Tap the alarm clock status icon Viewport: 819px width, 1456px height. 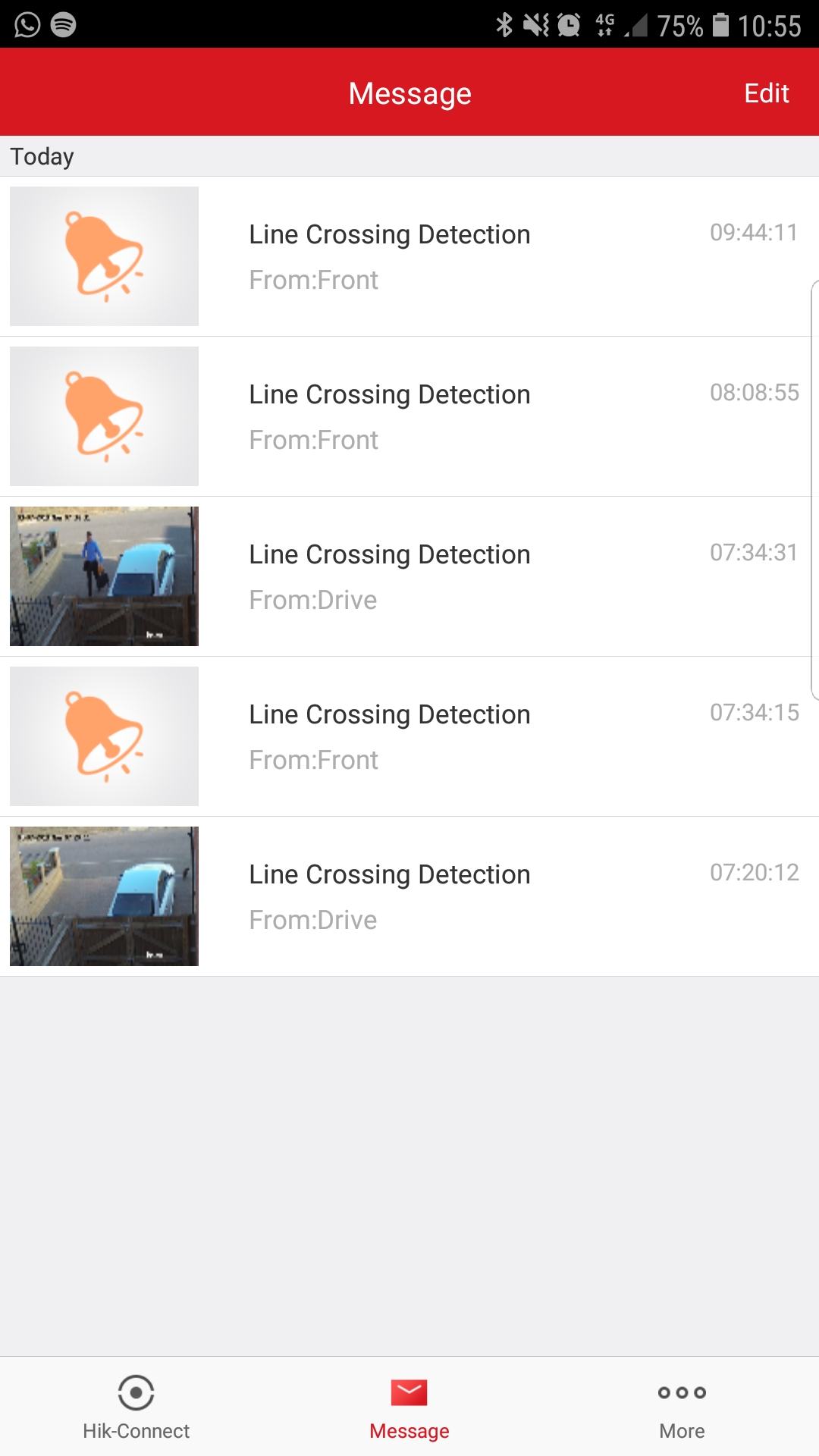[x=569, y=25]
